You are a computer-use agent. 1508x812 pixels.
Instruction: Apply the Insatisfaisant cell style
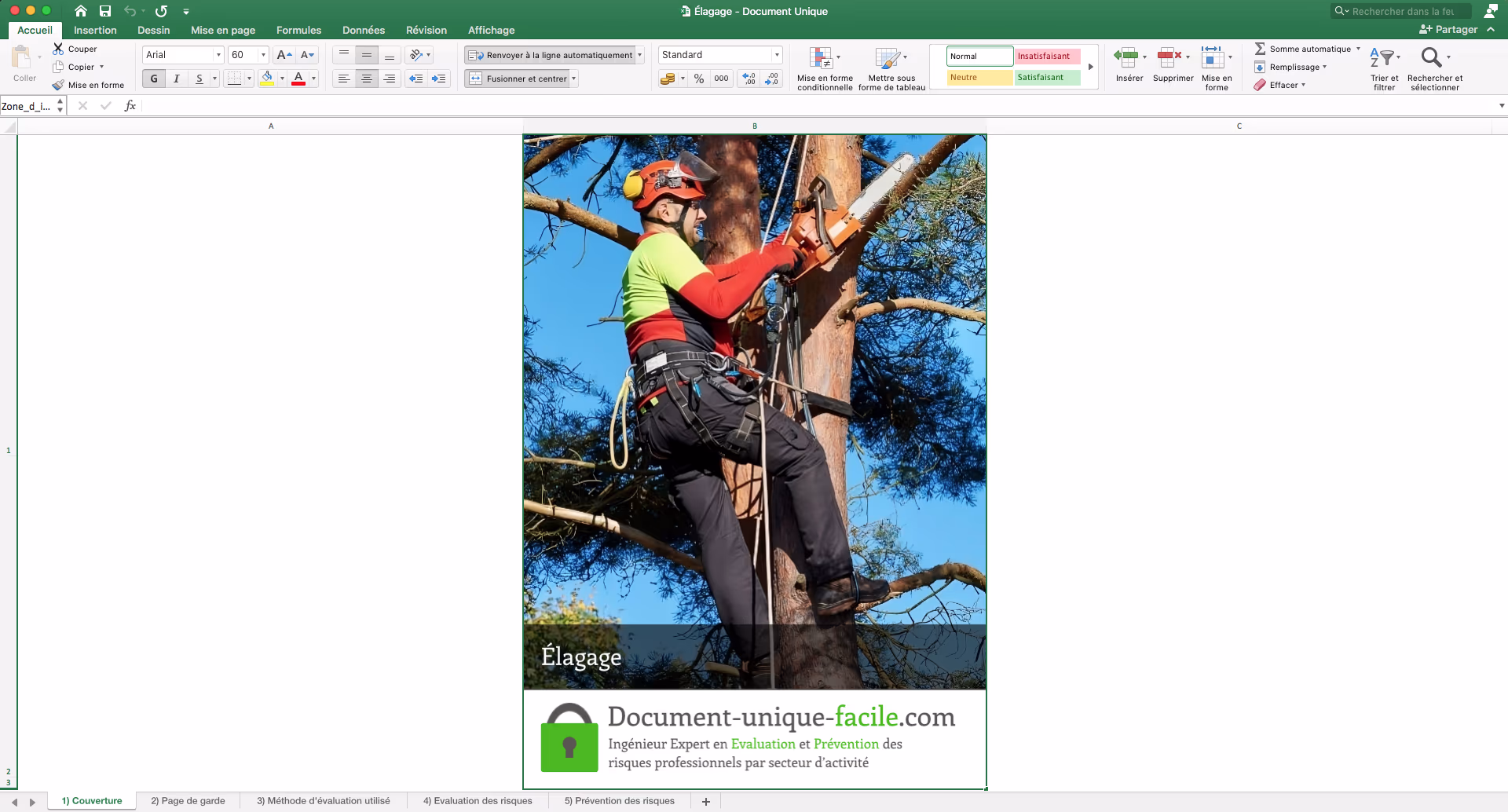pyautogui.click(x=1047, y=56)
